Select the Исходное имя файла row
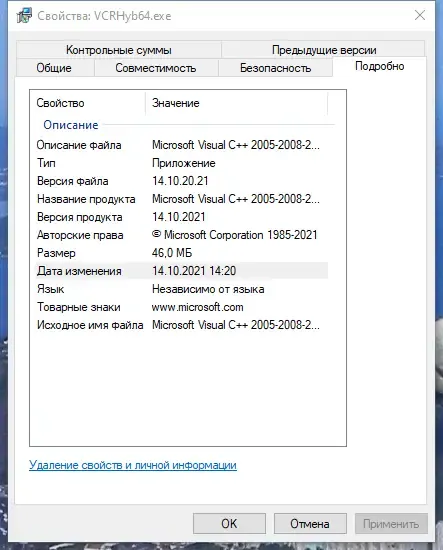This screenshot has width=443, height=550. click(x=182, y=325)
